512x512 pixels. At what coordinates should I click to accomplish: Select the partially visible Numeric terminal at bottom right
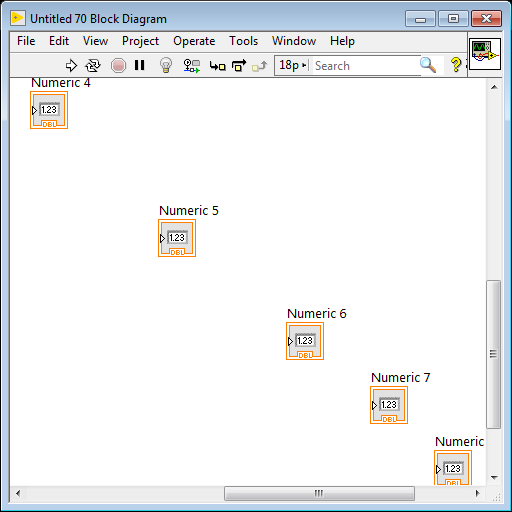click(453, 468)
